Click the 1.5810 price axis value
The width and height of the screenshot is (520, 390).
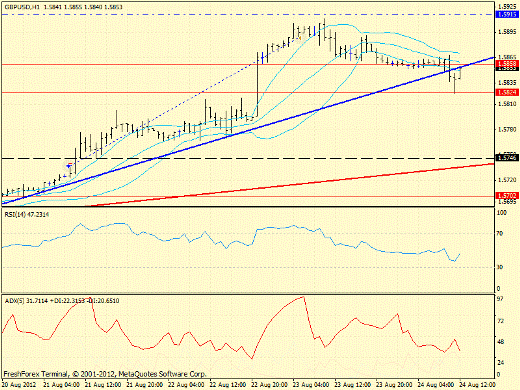pos(507,104)
